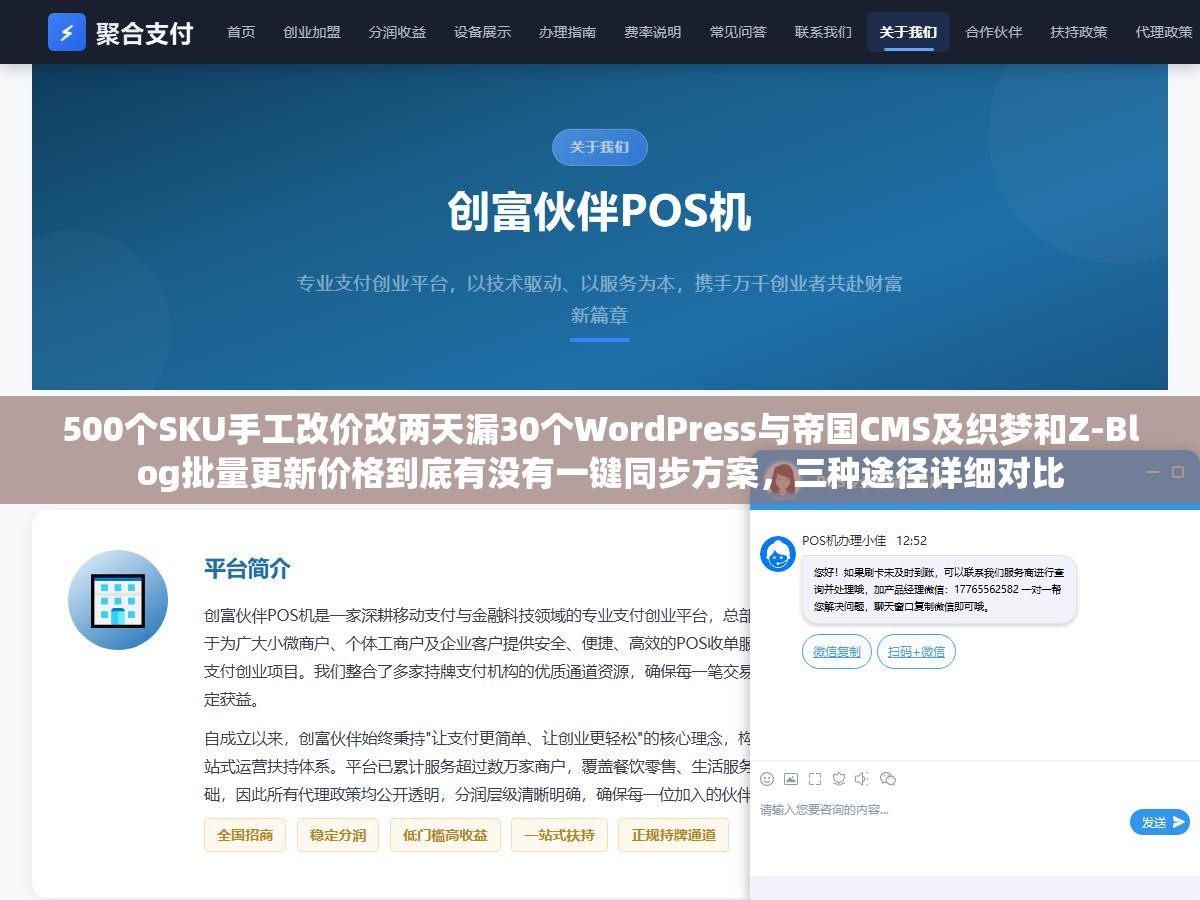Open the 办理指南 page
The image size is (1200, 900).
pos(567,32)
